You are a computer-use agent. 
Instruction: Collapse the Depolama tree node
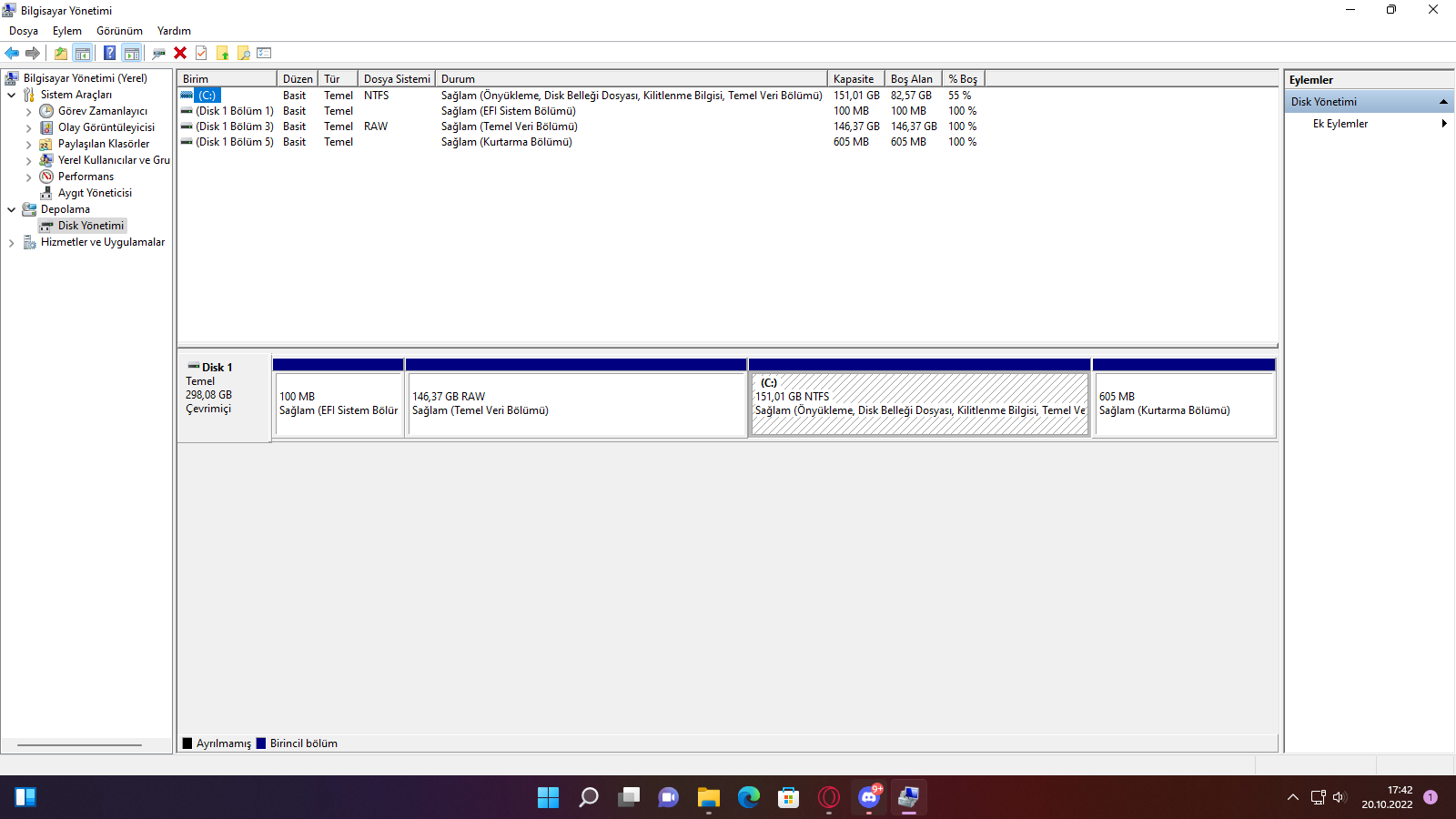click(x=11, y=209)
